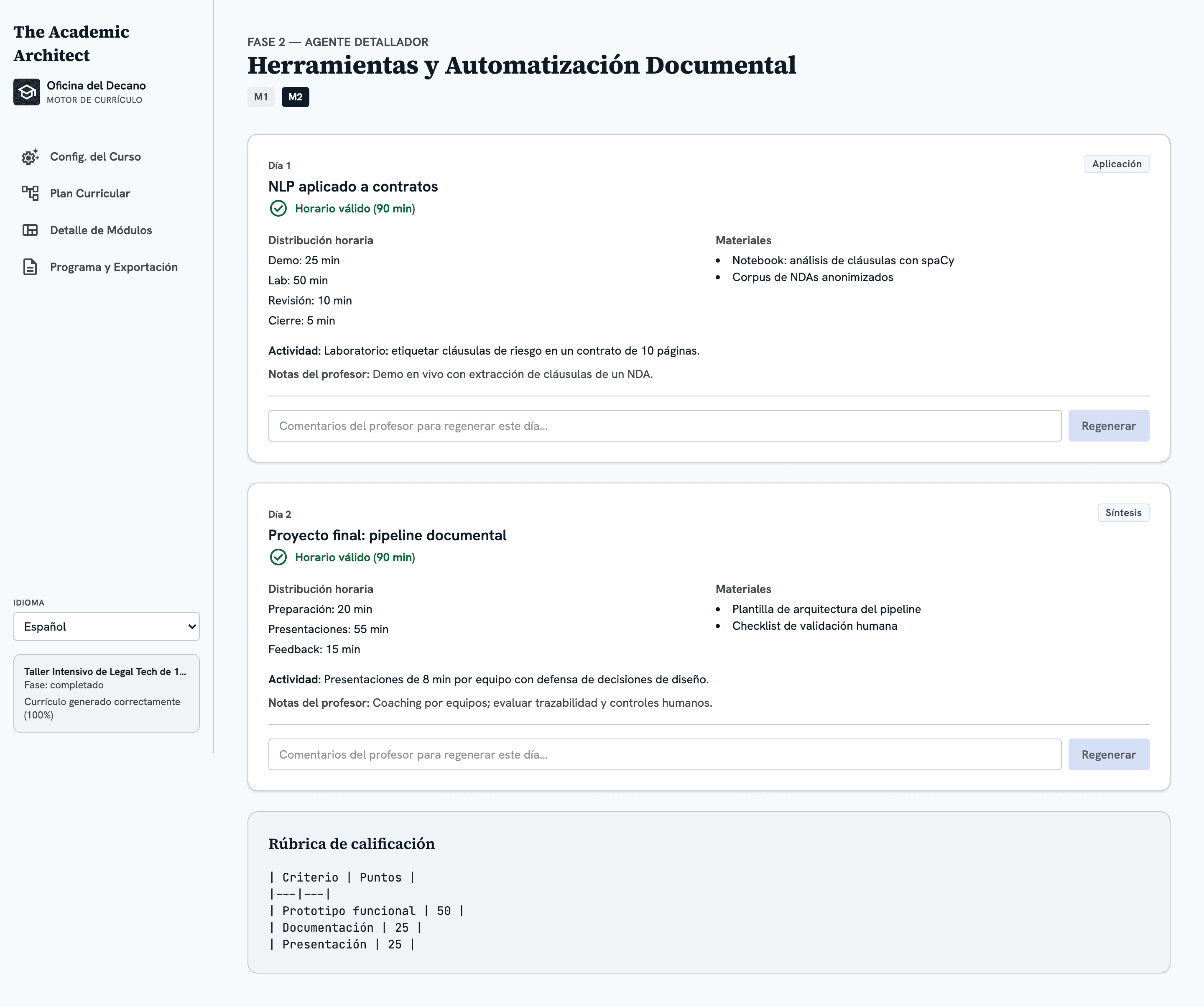Click 'Horario válido (90 min)' under Día 2
The height and width of the screenshot is (1007, 1204).
(x=355, y=557)
